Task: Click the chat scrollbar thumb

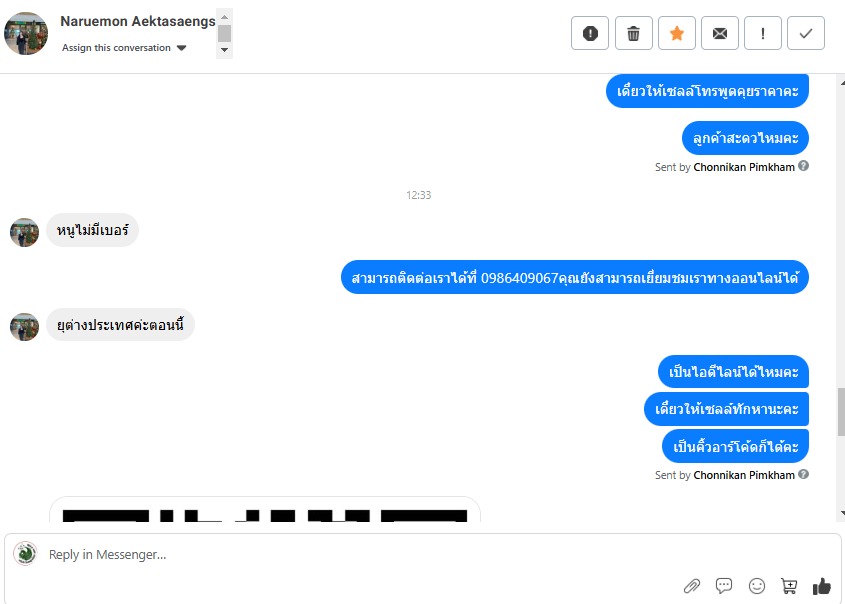Action: [x=841, y=411]
